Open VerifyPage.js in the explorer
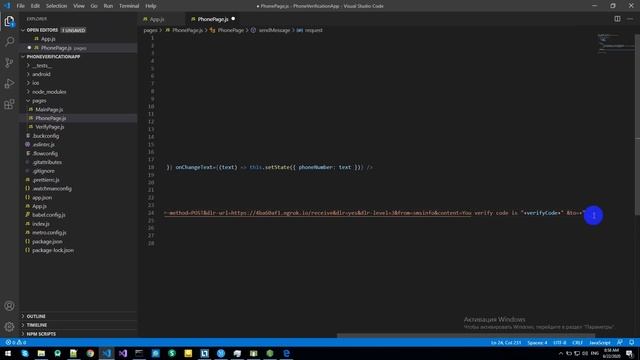Image resolution: width=640 pixels, height=360 pixels. pyautogui.click(x=50, y=127)
